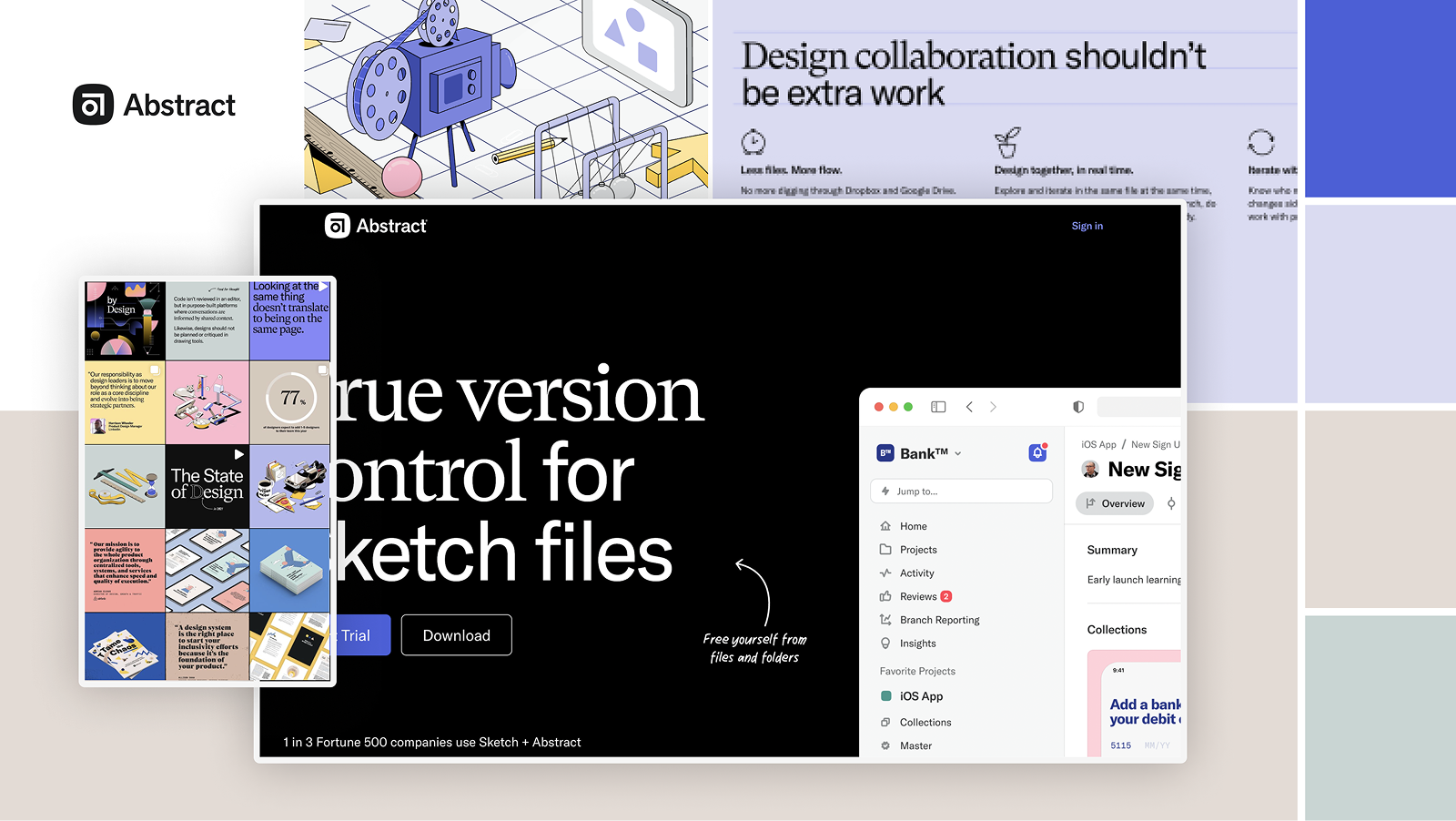Screen dimensions: 1456x821
Task: Click the Abstract logo in black header
Action: [376, 226]
